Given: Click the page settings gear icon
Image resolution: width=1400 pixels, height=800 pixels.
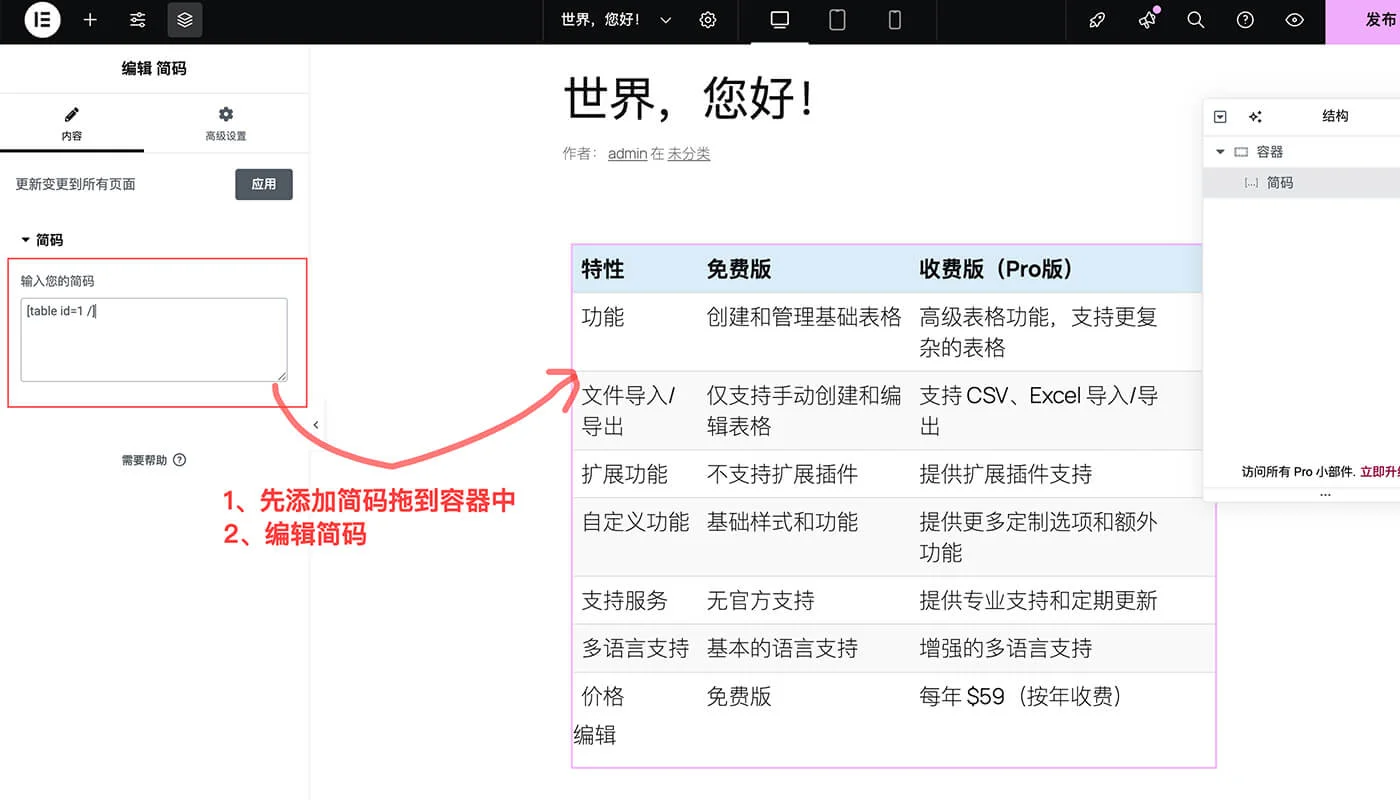Looking at the screenshot, I should pyautogui.click(x=708, y=20).
